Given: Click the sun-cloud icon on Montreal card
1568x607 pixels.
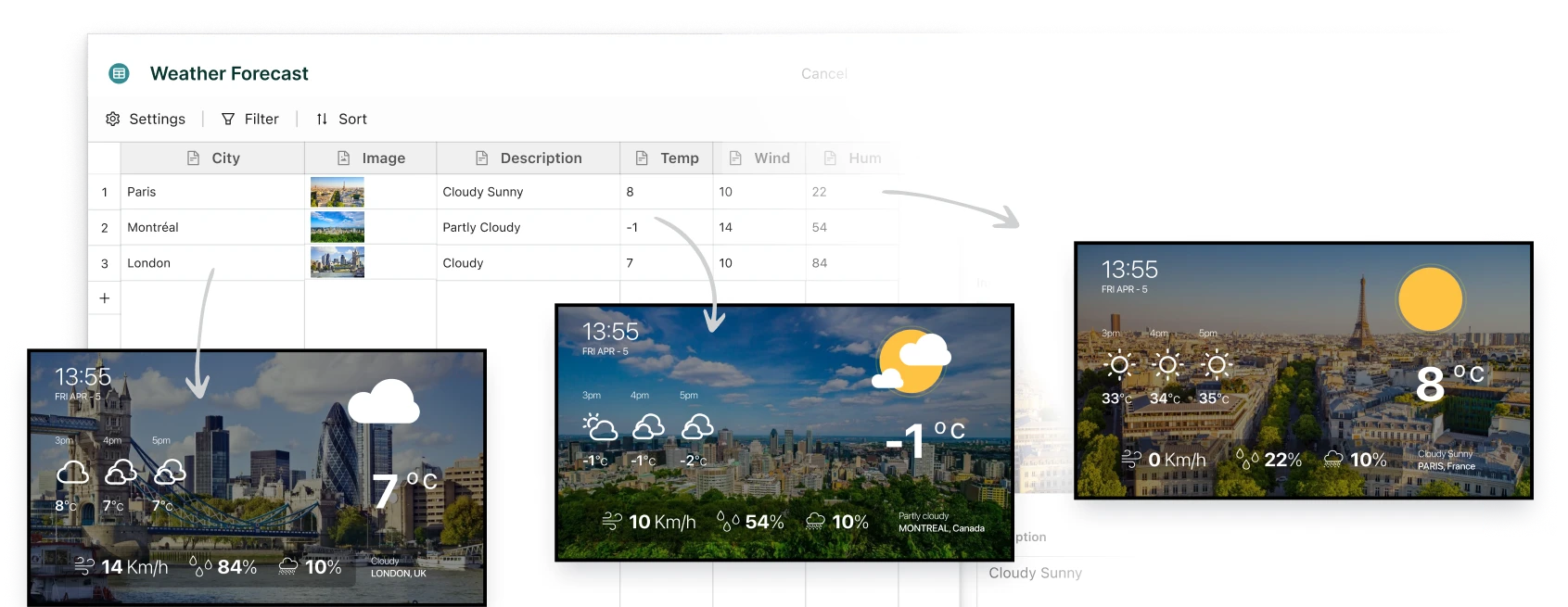Looking at the screenshot, I should coord(912,361).
